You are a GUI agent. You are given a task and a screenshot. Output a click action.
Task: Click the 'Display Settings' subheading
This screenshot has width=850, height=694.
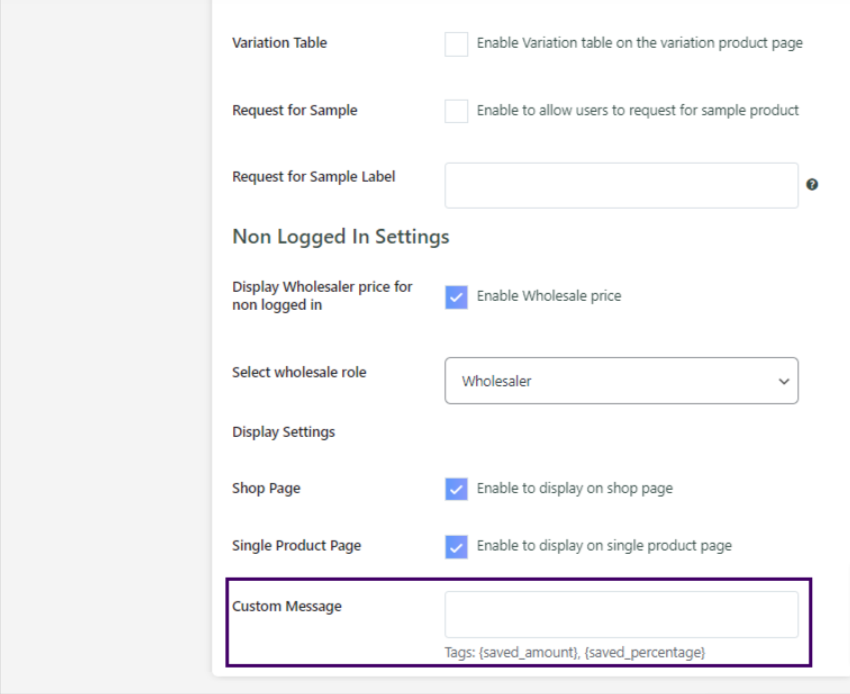(284, 432)
